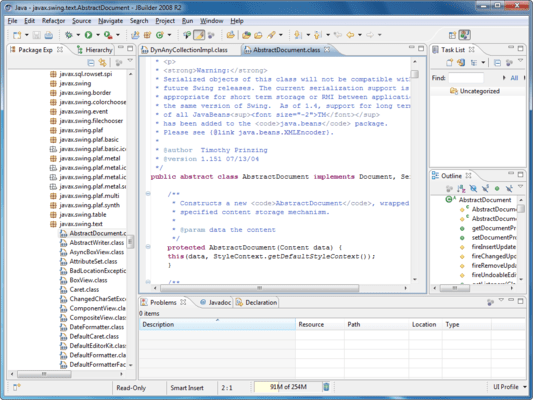The image size is (533, 400).
Task: Collapse the AbstractDocument constructor Javadoc fold marker
Action: click(148, 193)
